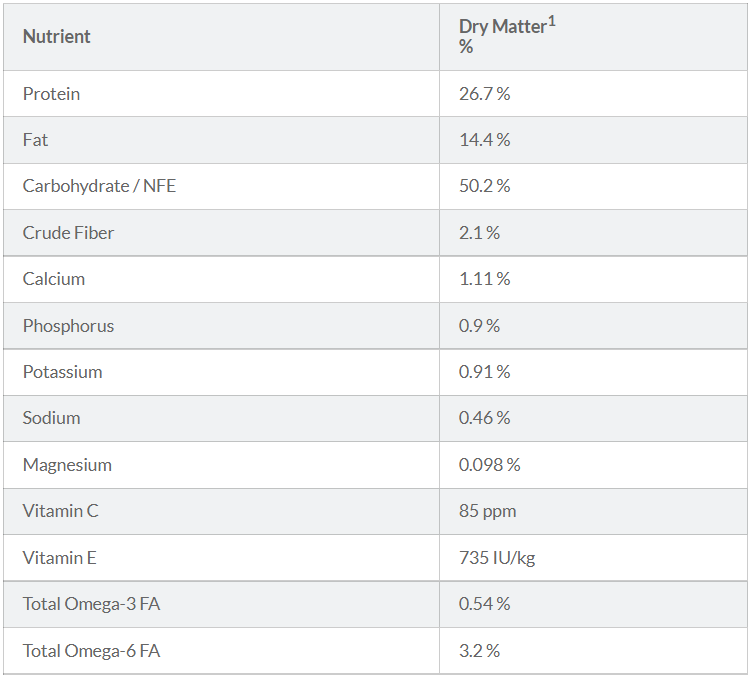Click the 85 ppm value
Screen dimensions: 755x678
[487, 511]
